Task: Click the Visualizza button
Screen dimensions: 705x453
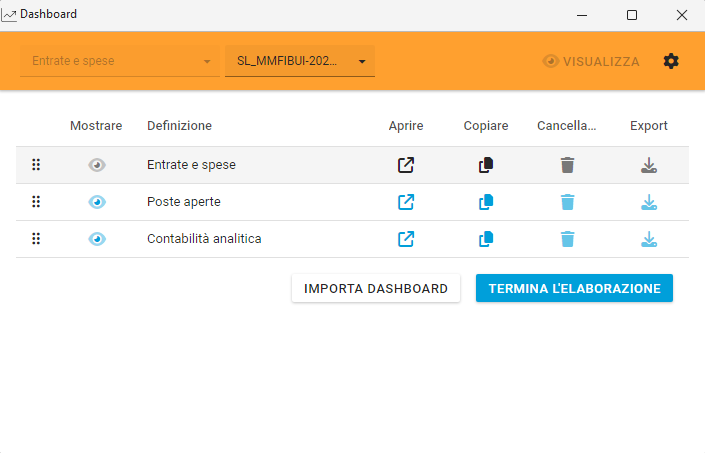Action: (x=591, y=61)
